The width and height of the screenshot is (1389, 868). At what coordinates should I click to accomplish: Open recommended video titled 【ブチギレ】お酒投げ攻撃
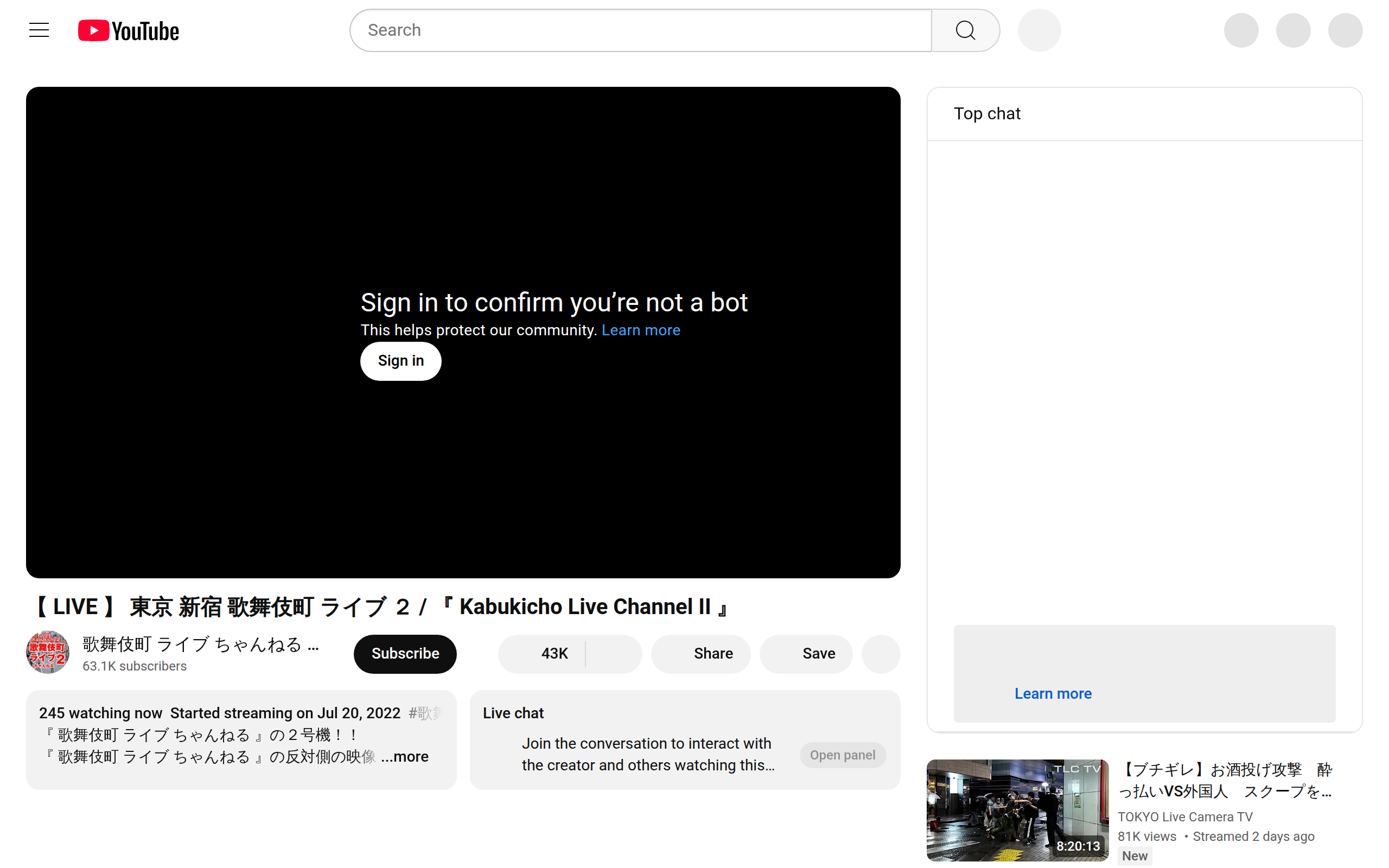tap(1224, 780)
